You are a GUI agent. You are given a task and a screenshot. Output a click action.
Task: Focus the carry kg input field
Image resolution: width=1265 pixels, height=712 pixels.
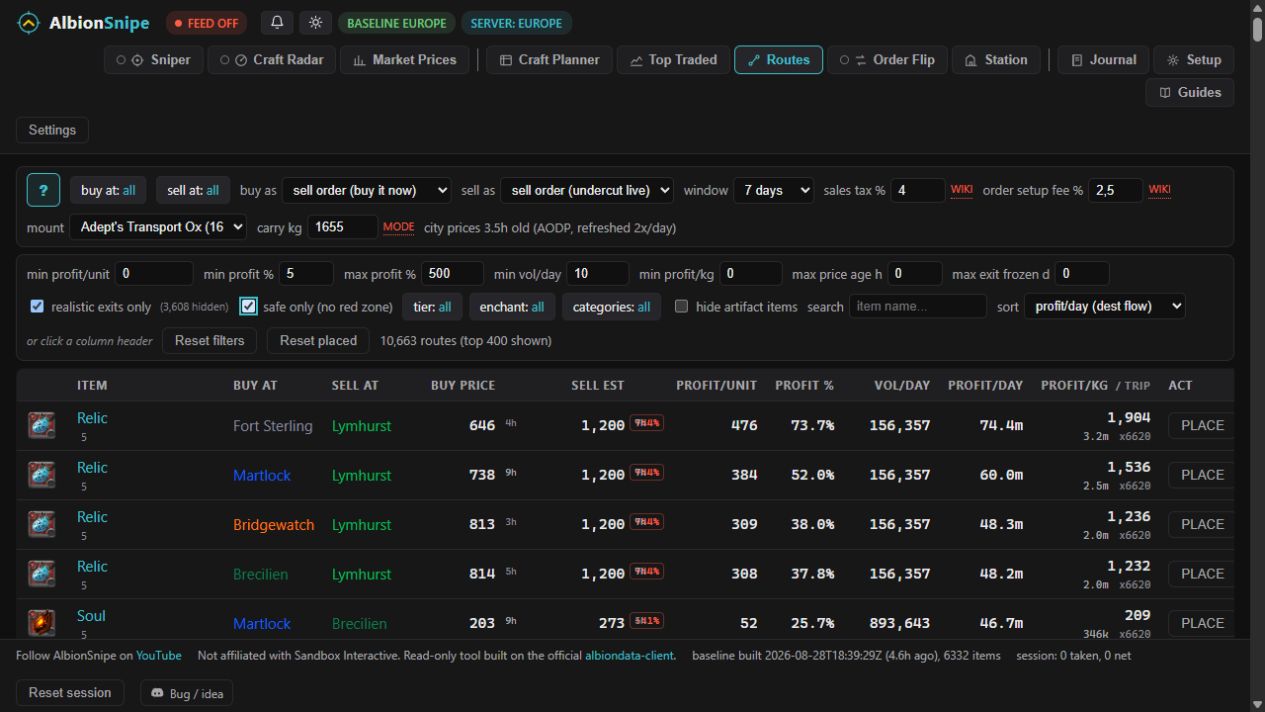(343, 227)
